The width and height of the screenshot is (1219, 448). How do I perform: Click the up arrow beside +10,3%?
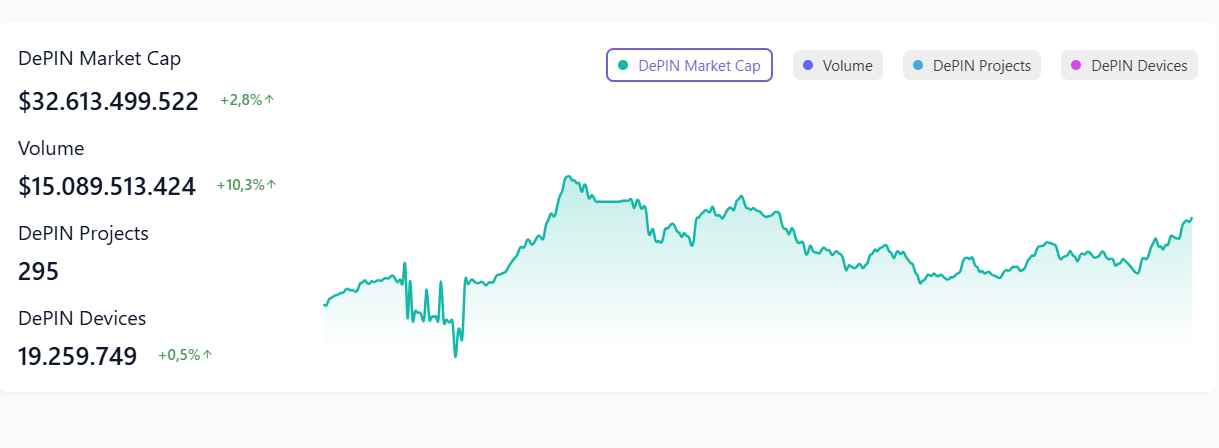272,185
